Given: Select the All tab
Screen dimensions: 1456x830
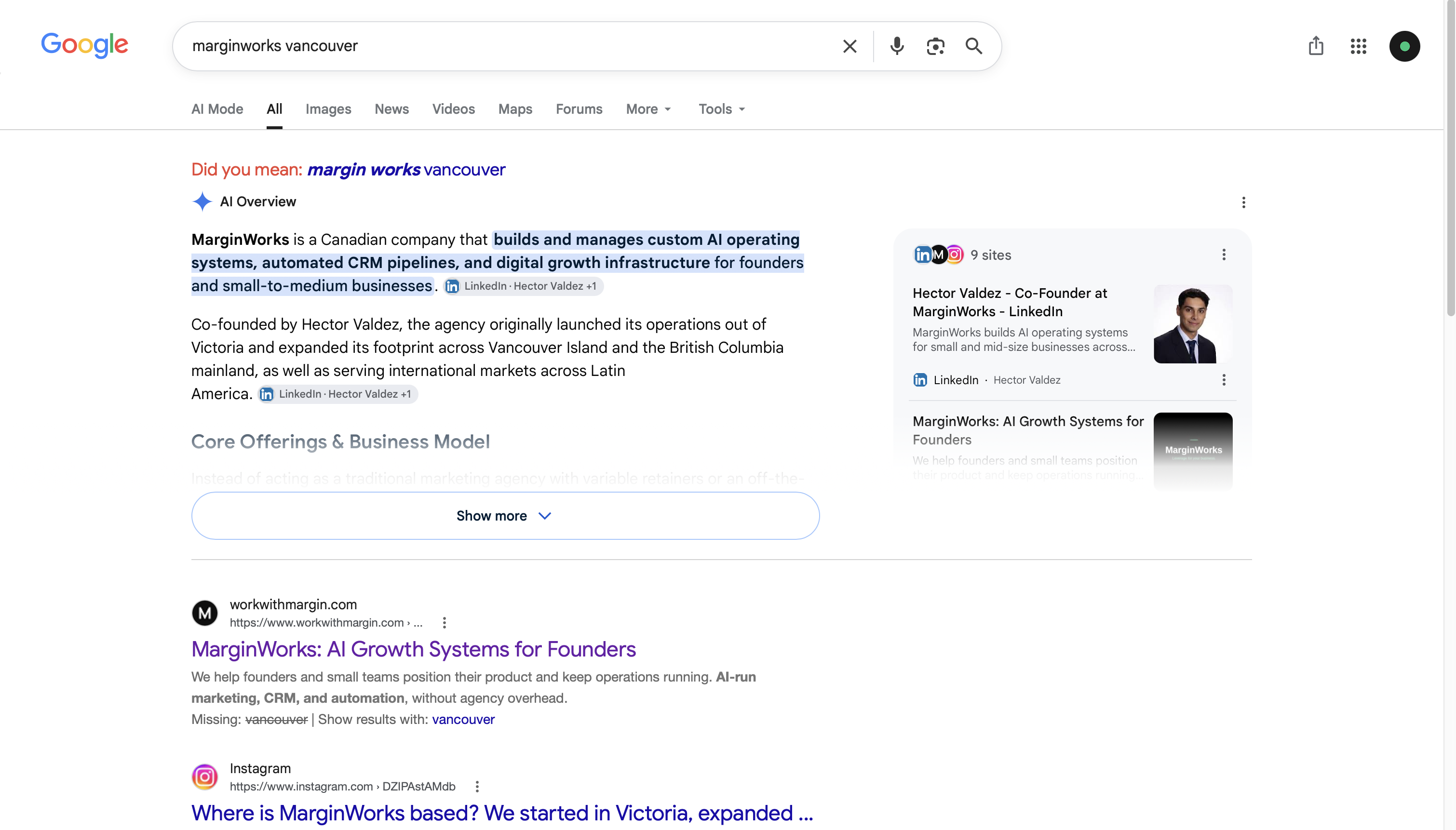Looking at the screenshot, I should click(274, 109).
